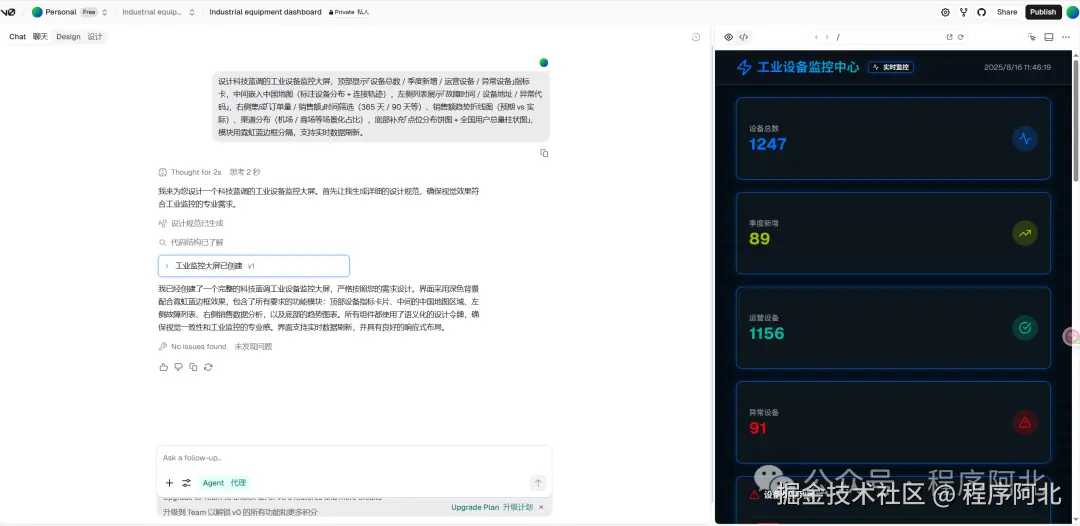
Task: Send message with arrow button
Action: tap(539, 483)
